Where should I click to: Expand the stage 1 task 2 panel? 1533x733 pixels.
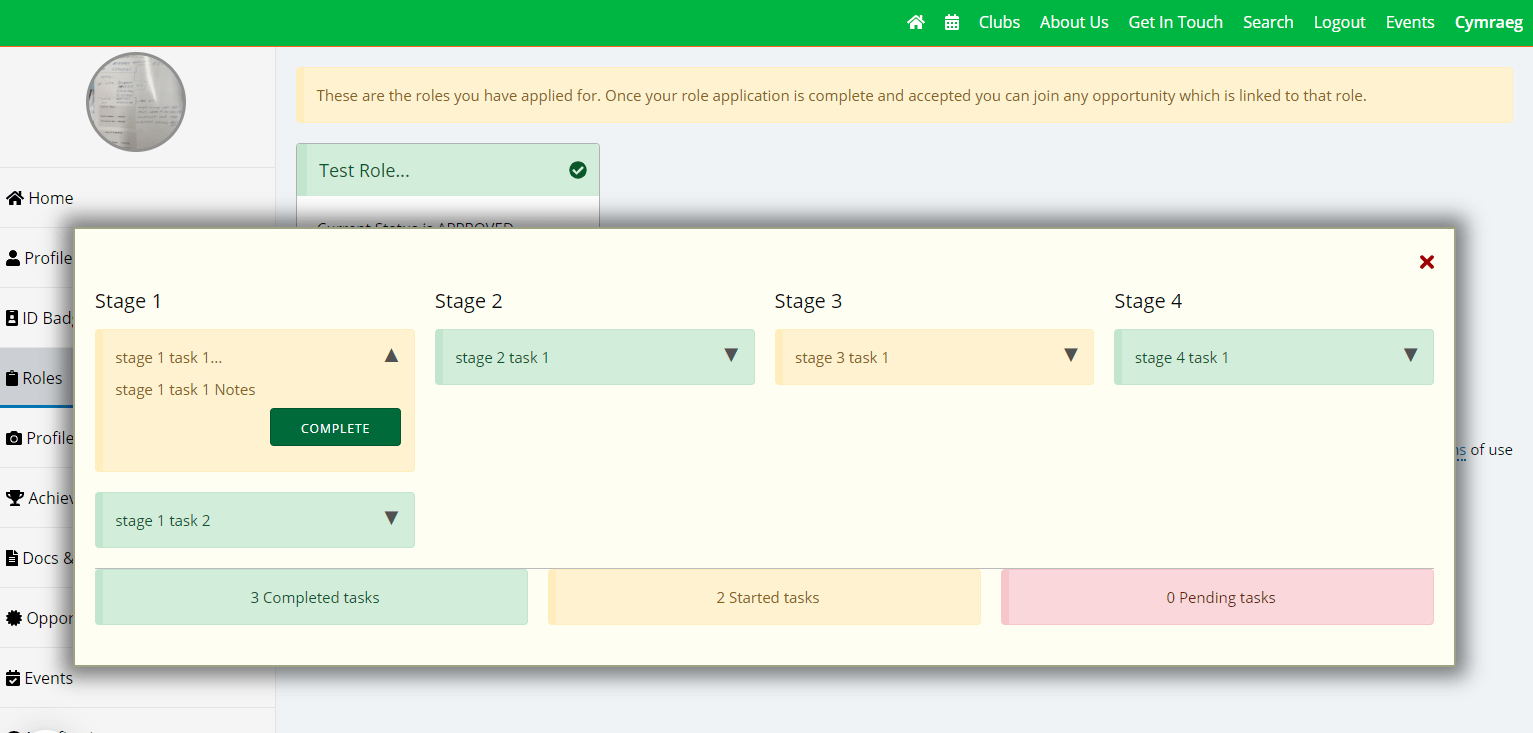(391, 518)
